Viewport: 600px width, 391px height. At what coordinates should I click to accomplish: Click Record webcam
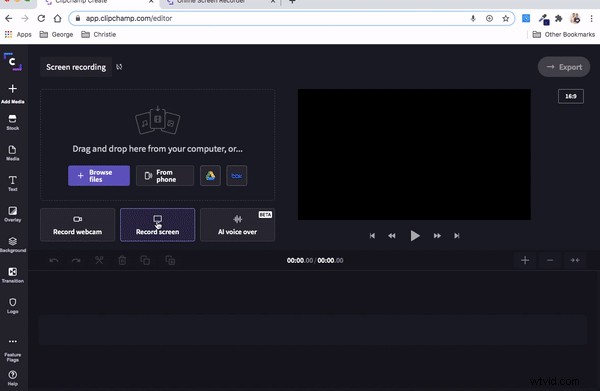pos(77,225)
